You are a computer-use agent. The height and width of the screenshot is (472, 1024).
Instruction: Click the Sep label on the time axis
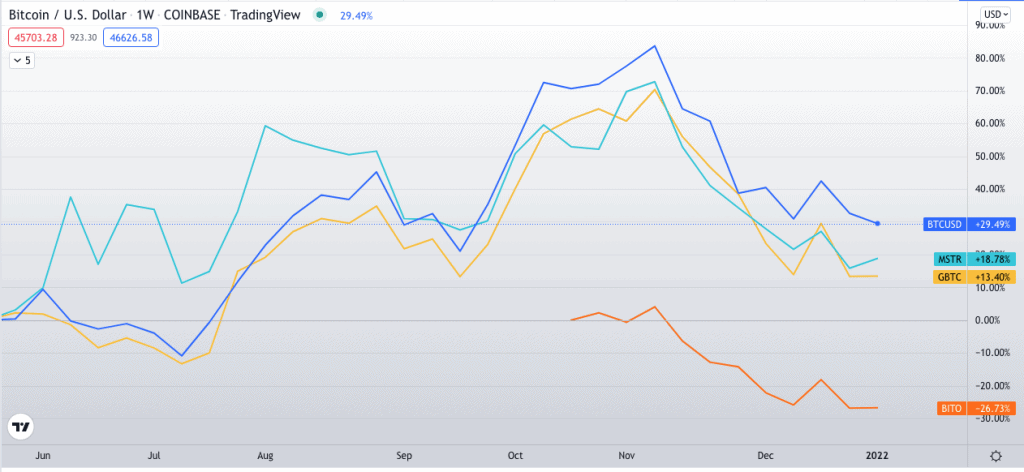[404, 455]
